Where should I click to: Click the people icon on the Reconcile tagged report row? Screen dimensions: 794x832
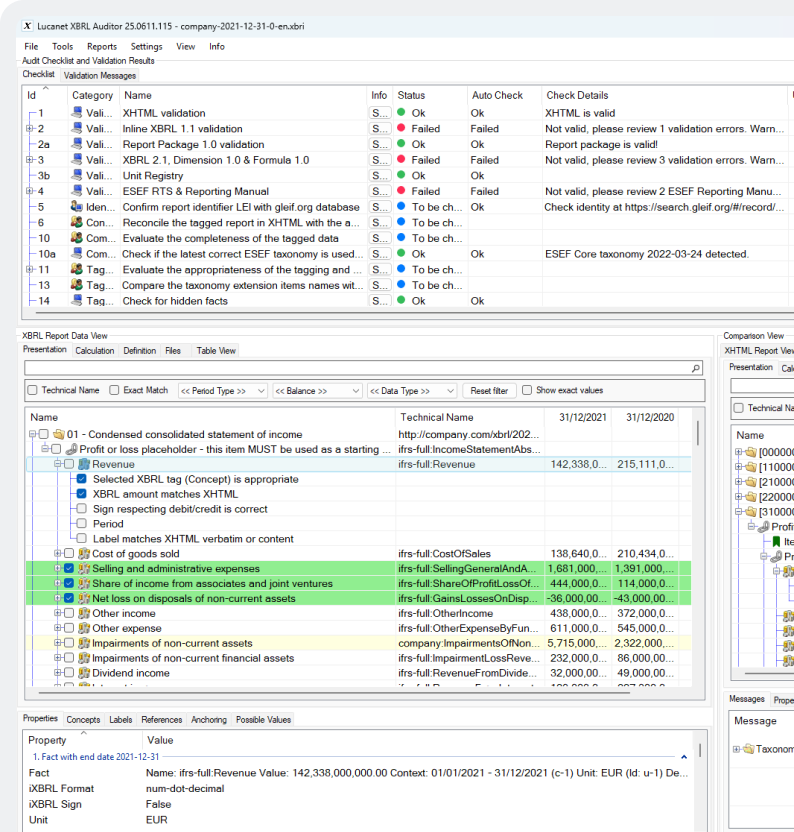click(77, 223)
